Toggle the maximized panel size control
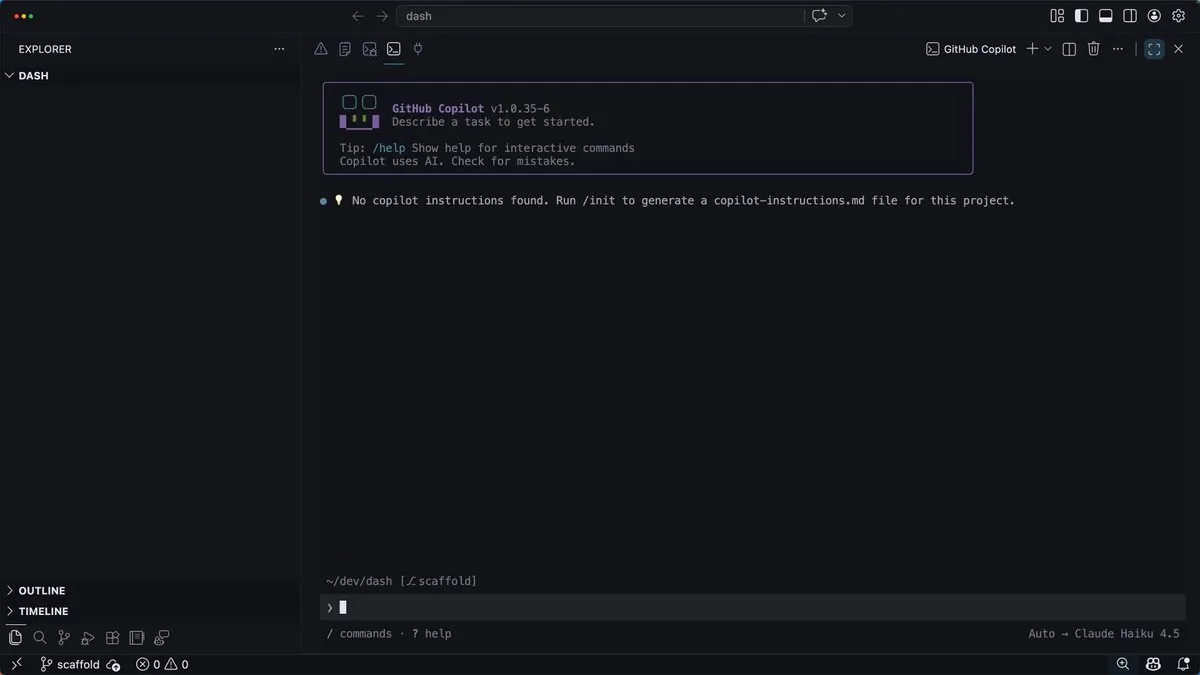 1154,48
